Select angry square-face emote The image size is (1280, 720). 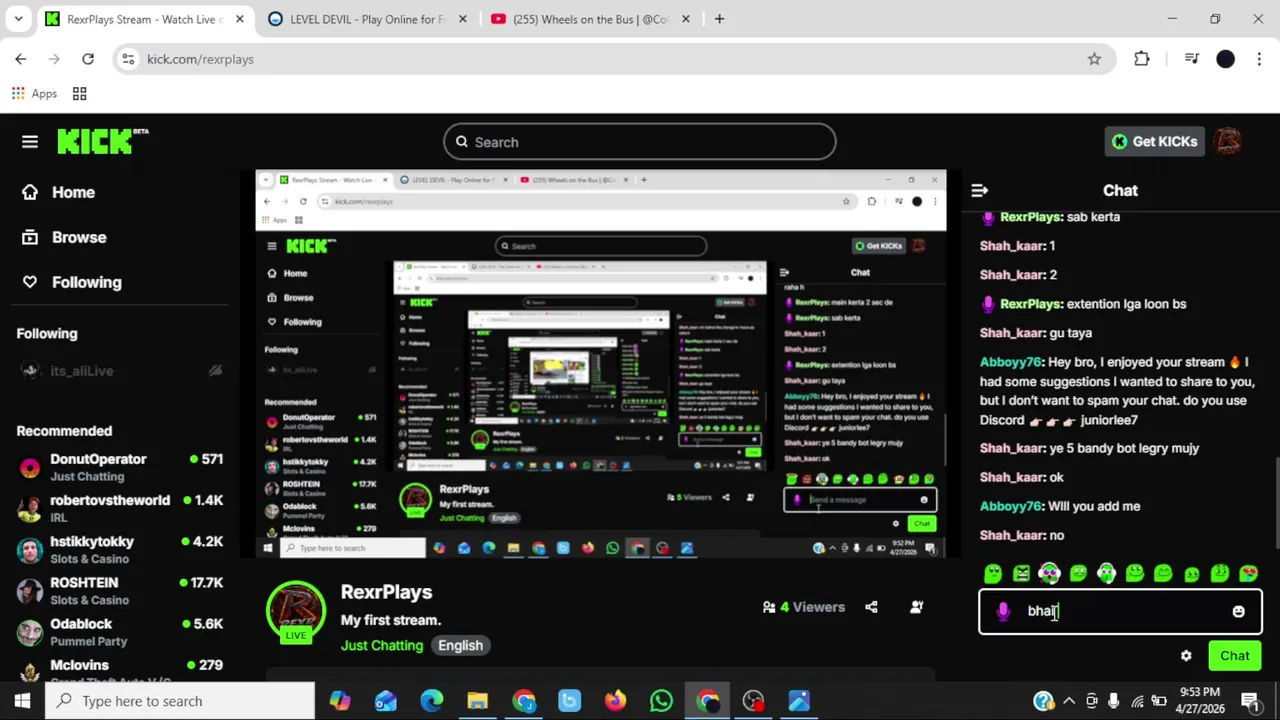1021,573
